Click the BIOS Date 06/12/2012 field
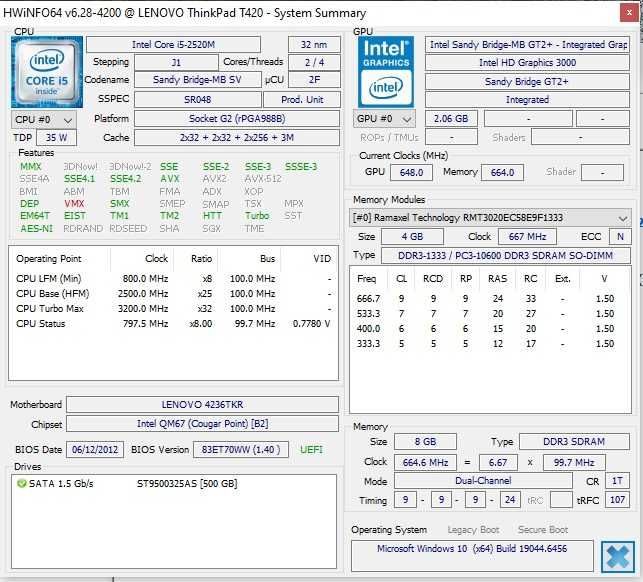 click(95, 450)
